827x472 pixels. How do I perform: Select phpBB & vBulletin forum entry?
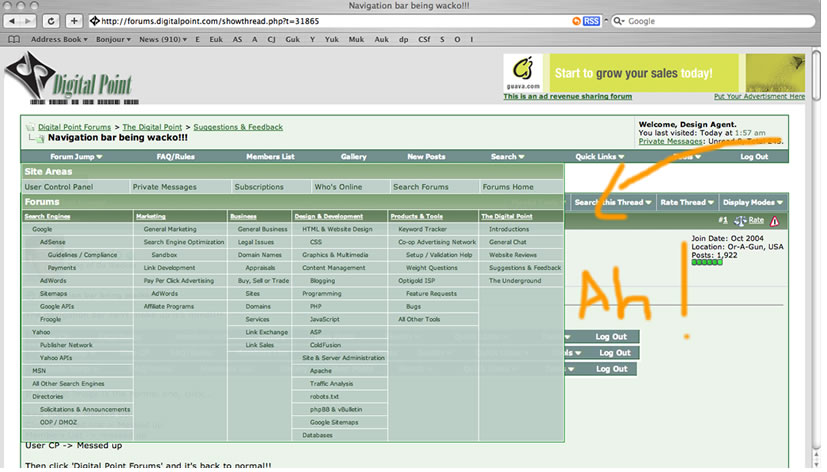336,409
